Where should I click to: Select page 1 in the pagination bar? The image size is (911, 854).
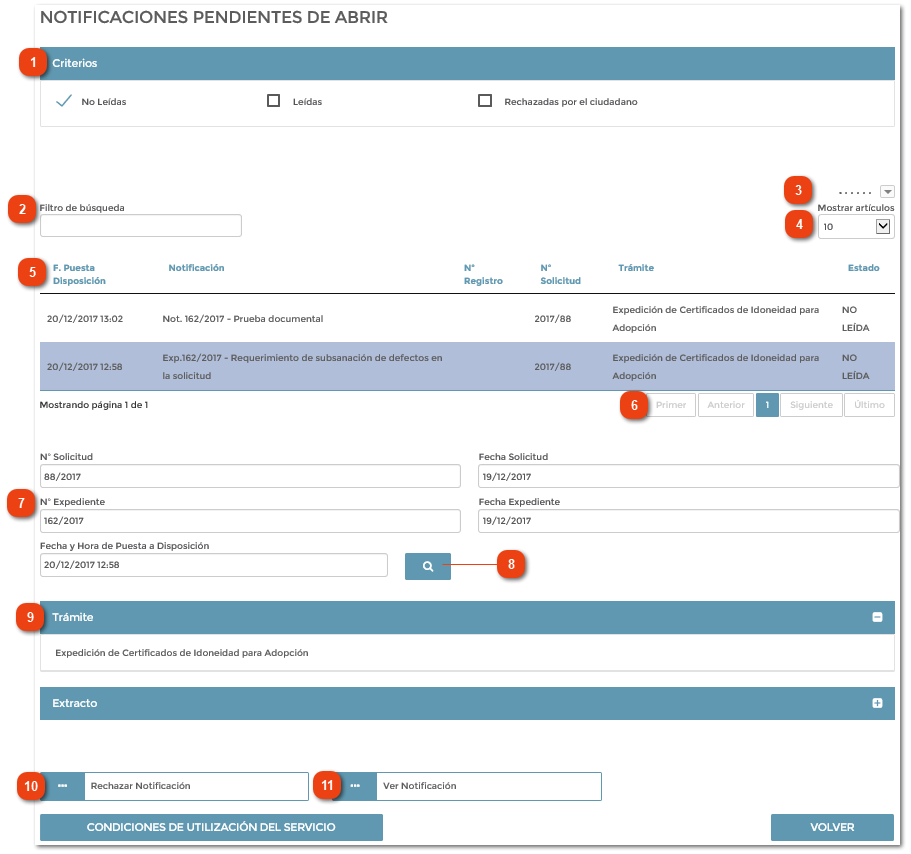pyautogui.click(x=767, y=404)
